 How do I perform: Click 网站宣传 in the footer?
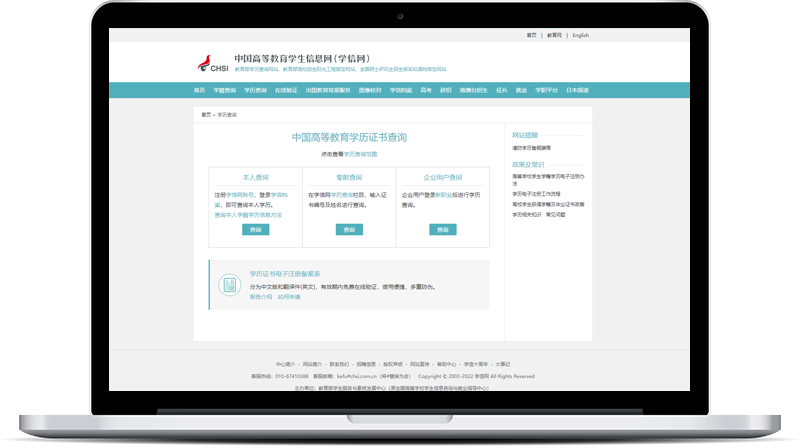click(420, 364)
